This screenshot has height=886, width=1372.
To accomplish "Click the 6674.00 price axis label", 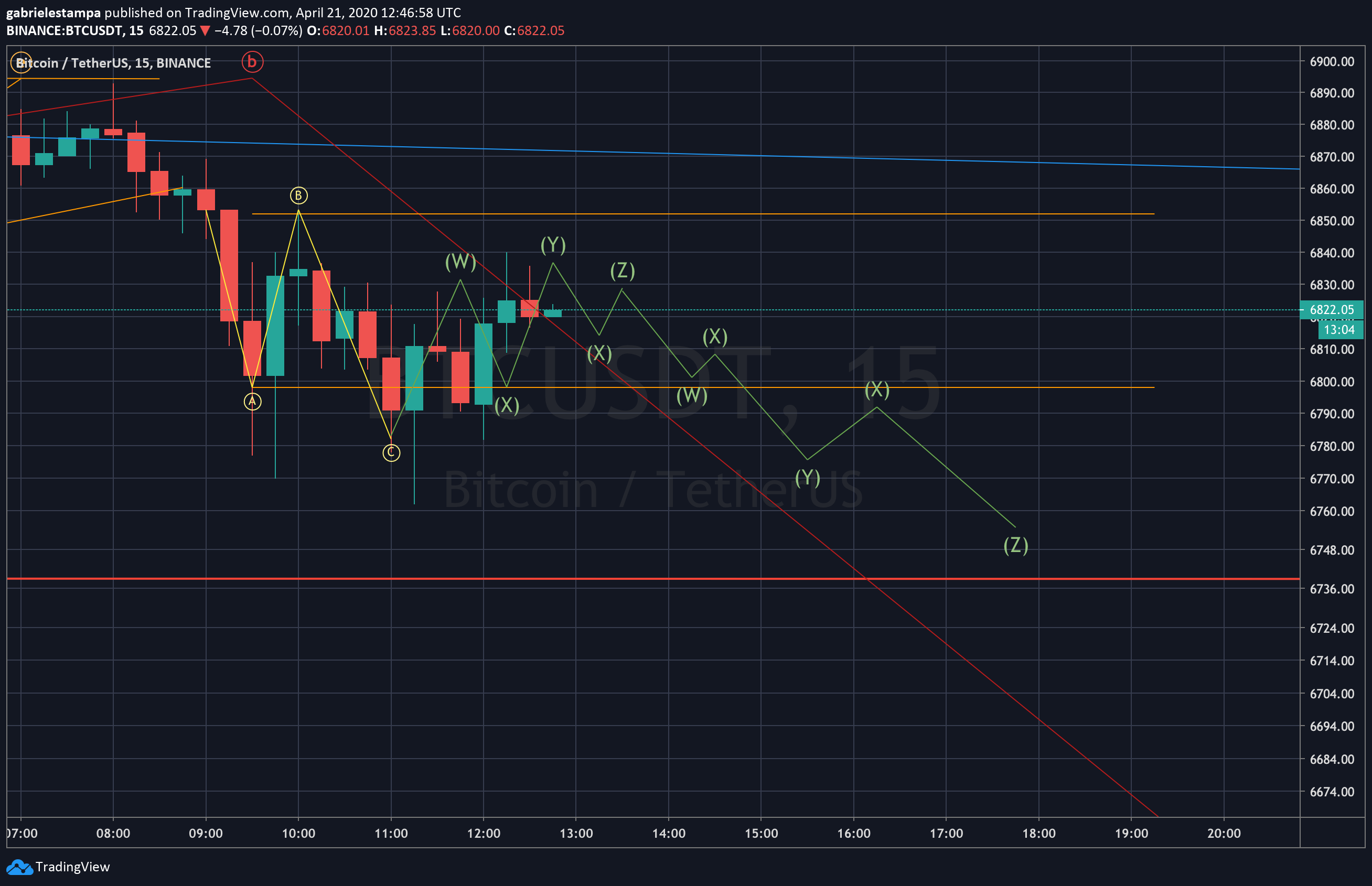I will click(x=1332, y=792).
